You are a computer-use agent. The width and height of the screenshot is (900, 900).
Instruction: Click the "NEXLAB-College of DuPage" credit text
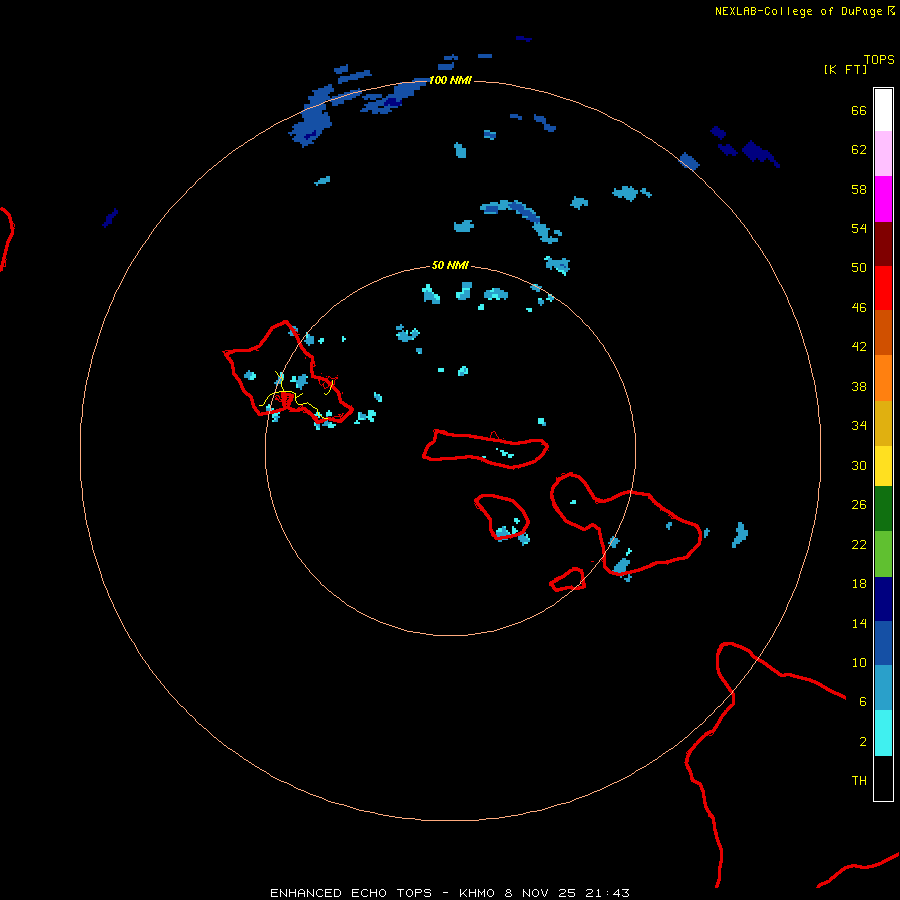point(798,11)
